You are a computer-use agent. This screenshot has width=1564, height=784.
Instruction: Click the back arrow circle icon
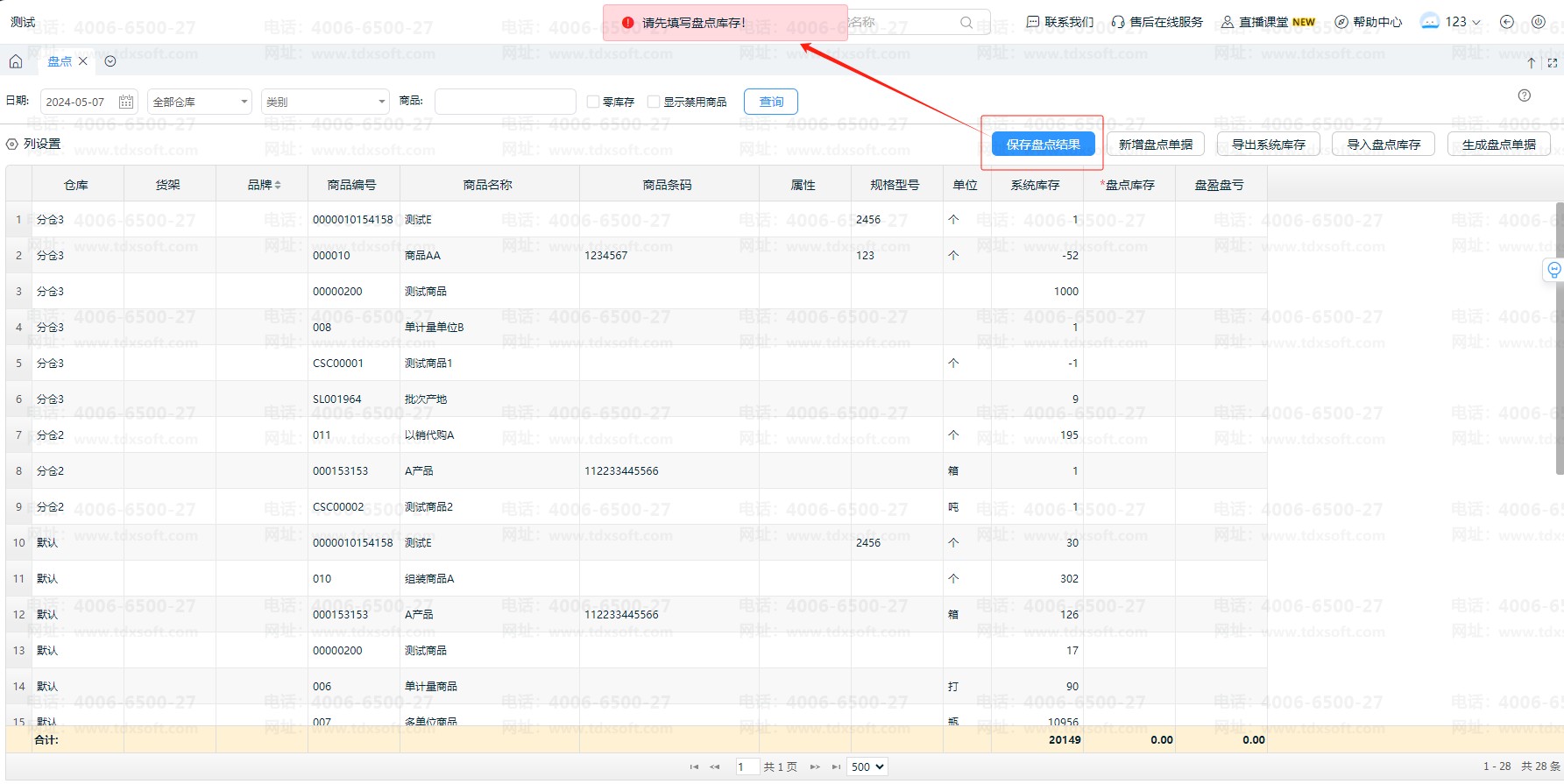pyautogui.click(x=1507, y=22)
